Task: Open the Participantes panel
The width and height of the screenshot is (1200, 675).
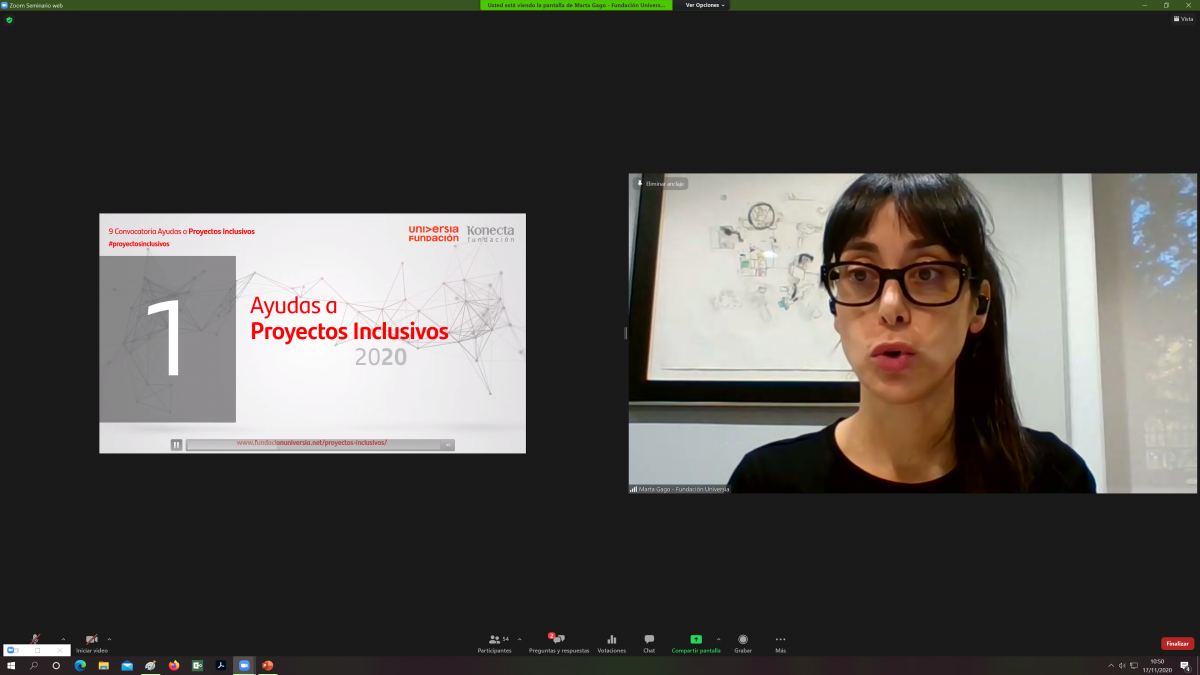Action: coord(494,643)
